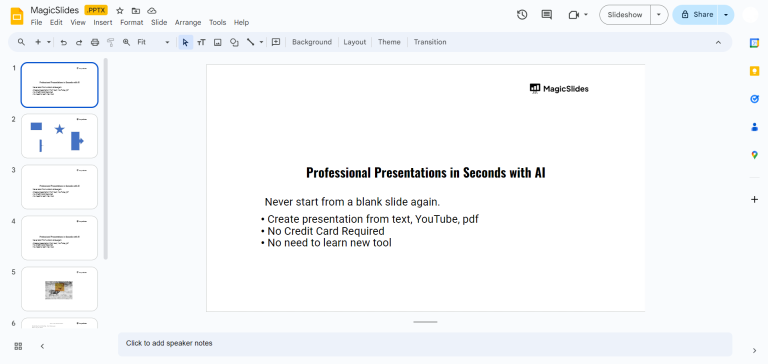Open Slideshow options dropdown arrow
The height and width of the screenshot is (364, 768).
659,15
